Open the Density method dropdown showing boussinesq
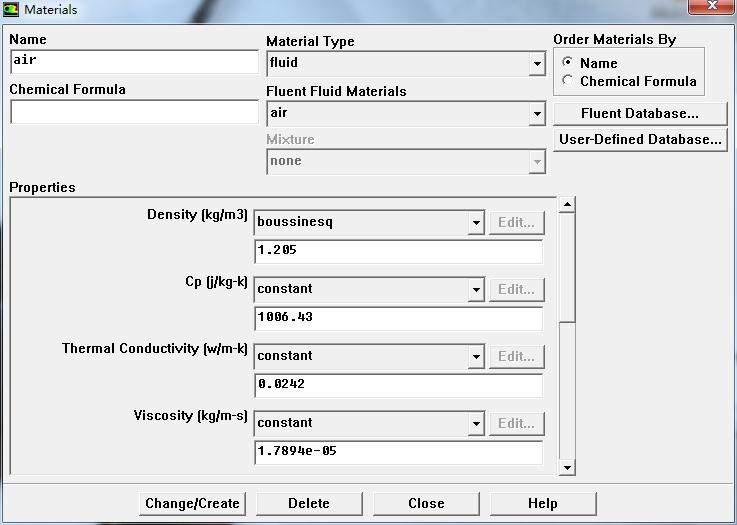The height and width of the screenshot is (525, 737). click(369, 222)
